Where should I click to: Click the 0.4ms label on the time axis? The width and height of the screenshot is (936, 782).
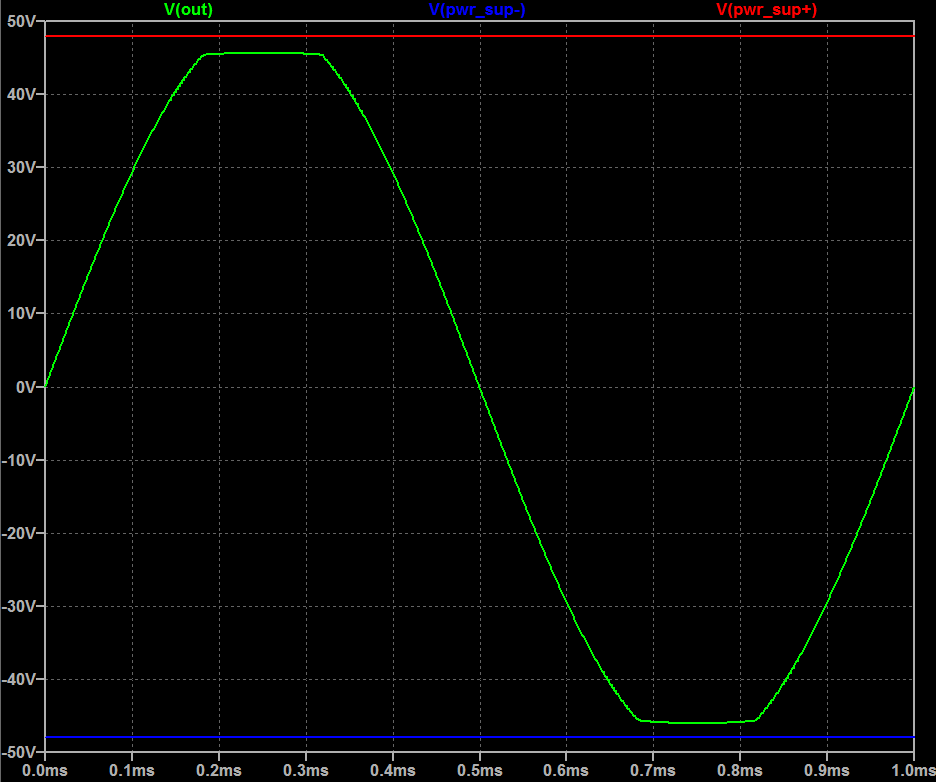(393, 771)
